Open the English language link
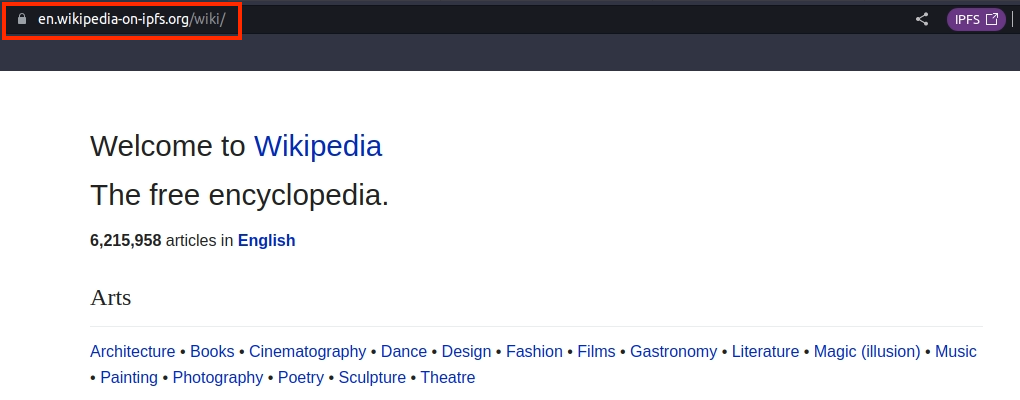This screenshot has height=400, width=1020. pyautogui.click(x=267, y=241)
